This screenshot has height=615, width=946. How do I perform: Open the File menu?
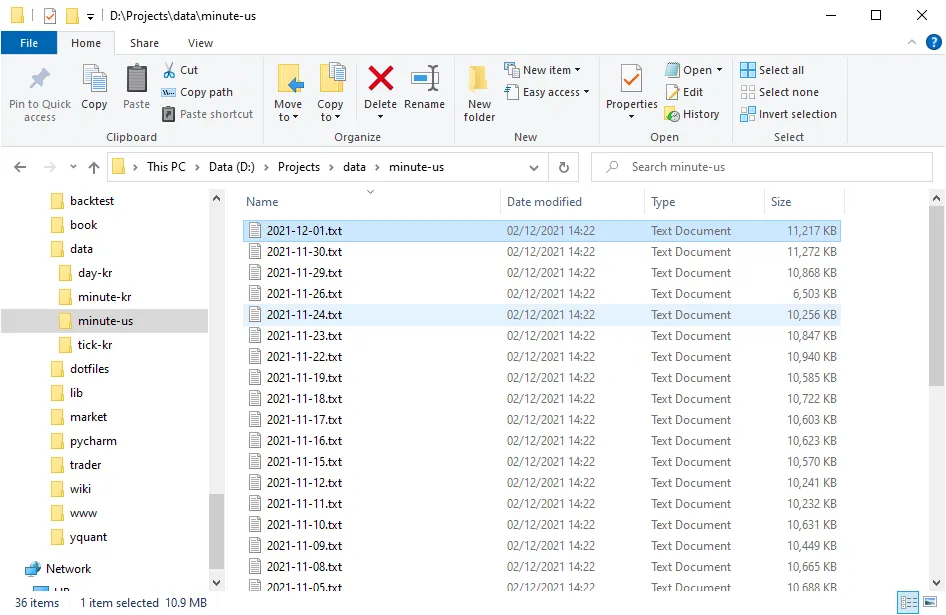29,43
